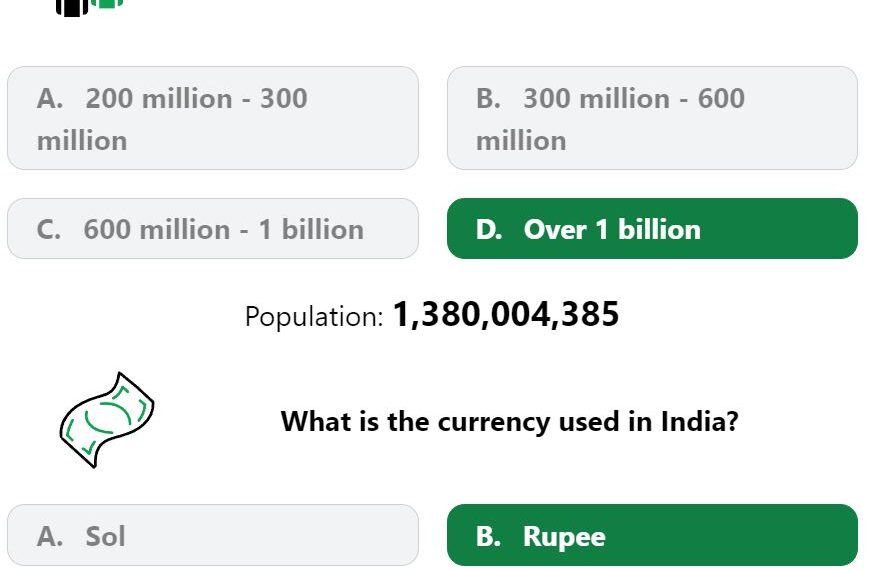The width and height of the screenshot is (870, 570).
Task: Click the Population: label text
Action: (314, 317)
